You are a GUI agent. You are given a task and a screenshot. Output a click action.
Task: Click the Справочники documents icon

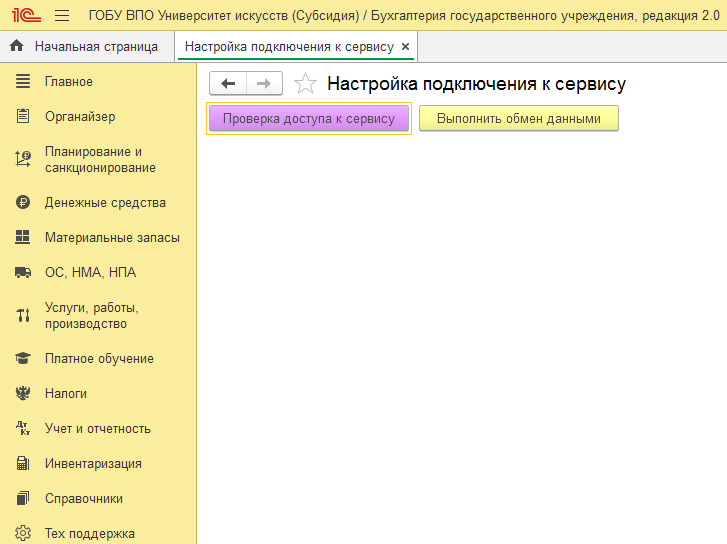[x=23, y=498]
